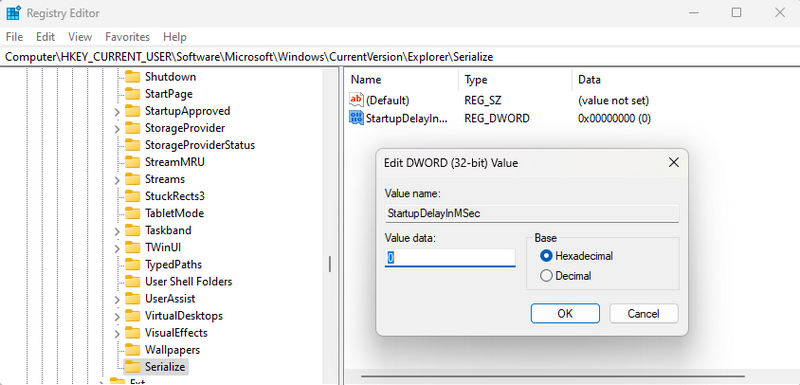This screenshot has height=385, width=800.
Task: Click the Streams folder icon
Action: [x=133, y=179]
